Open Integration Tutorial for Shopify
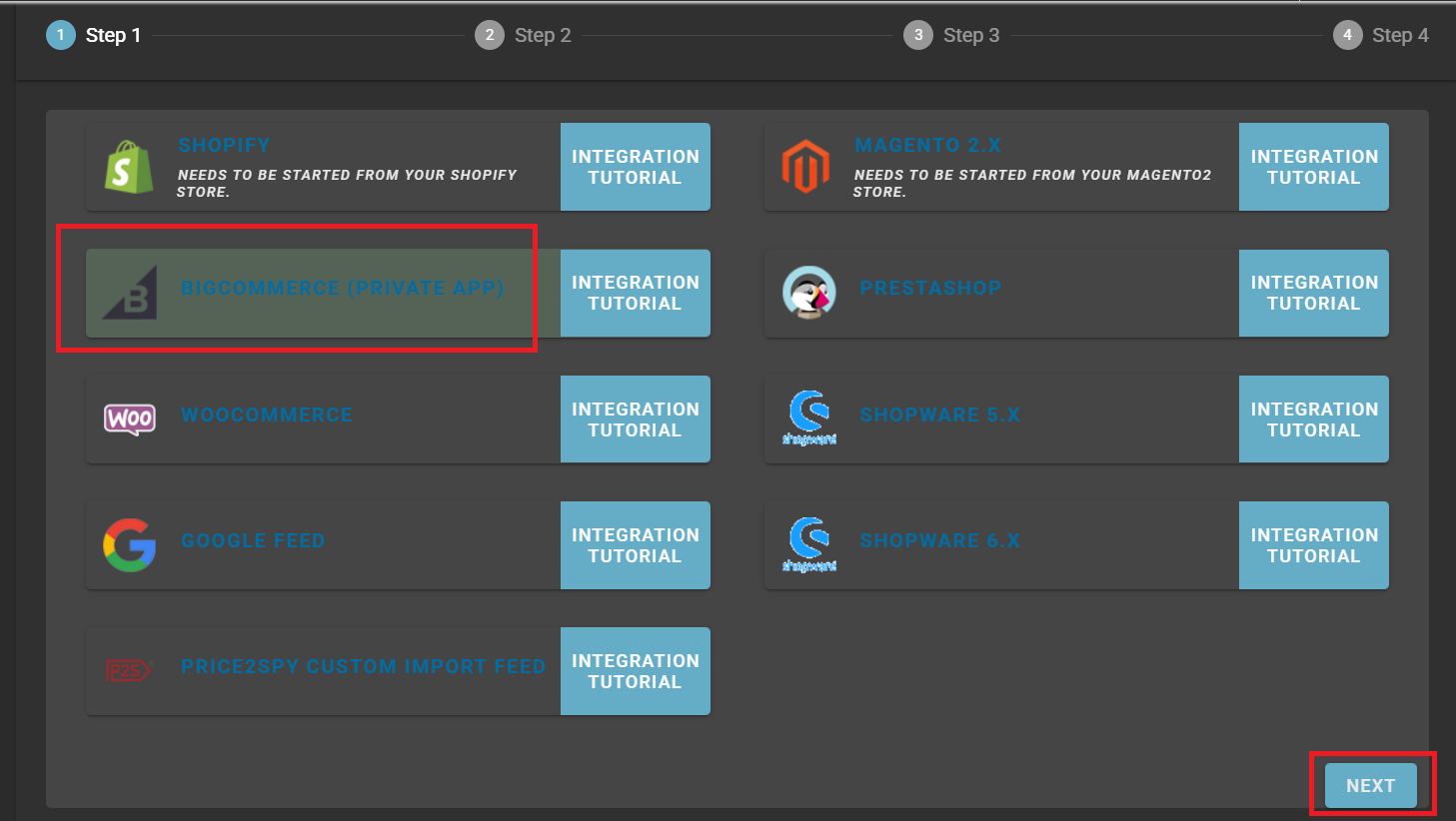The height and width of the screenshot is (821, 1456). pyautogui.click(x=636, y=167)
